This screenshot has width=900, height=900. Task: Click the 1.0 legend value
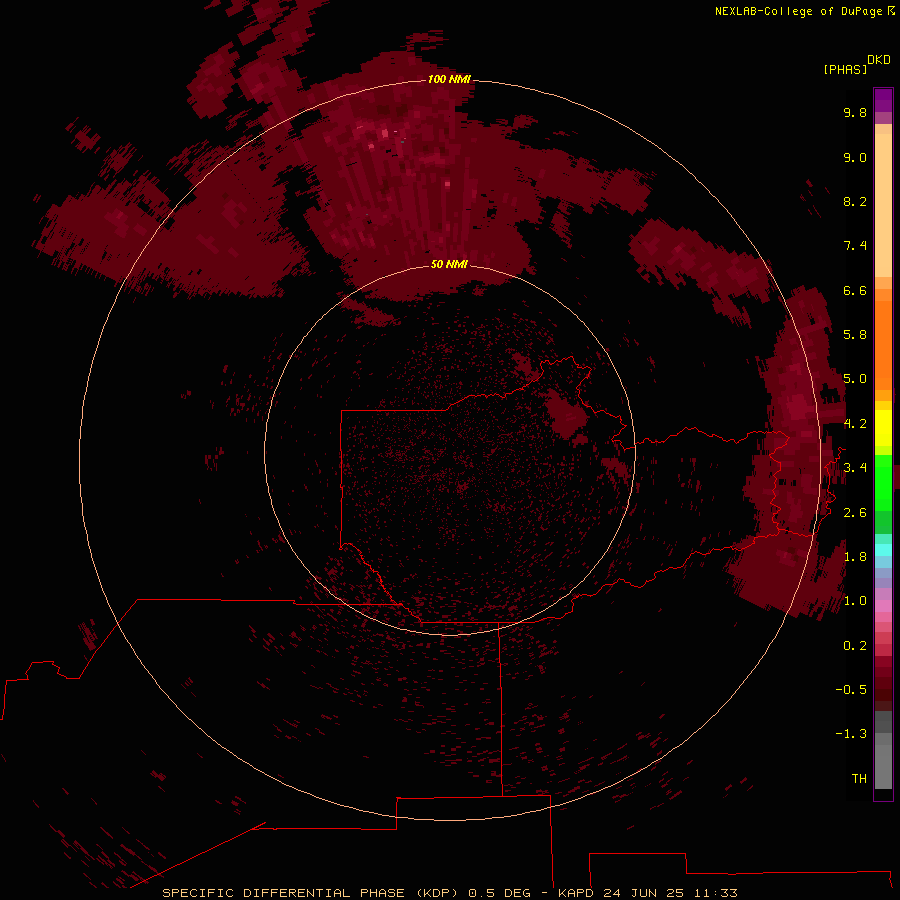pyautogui.click(x=855, y=601)
